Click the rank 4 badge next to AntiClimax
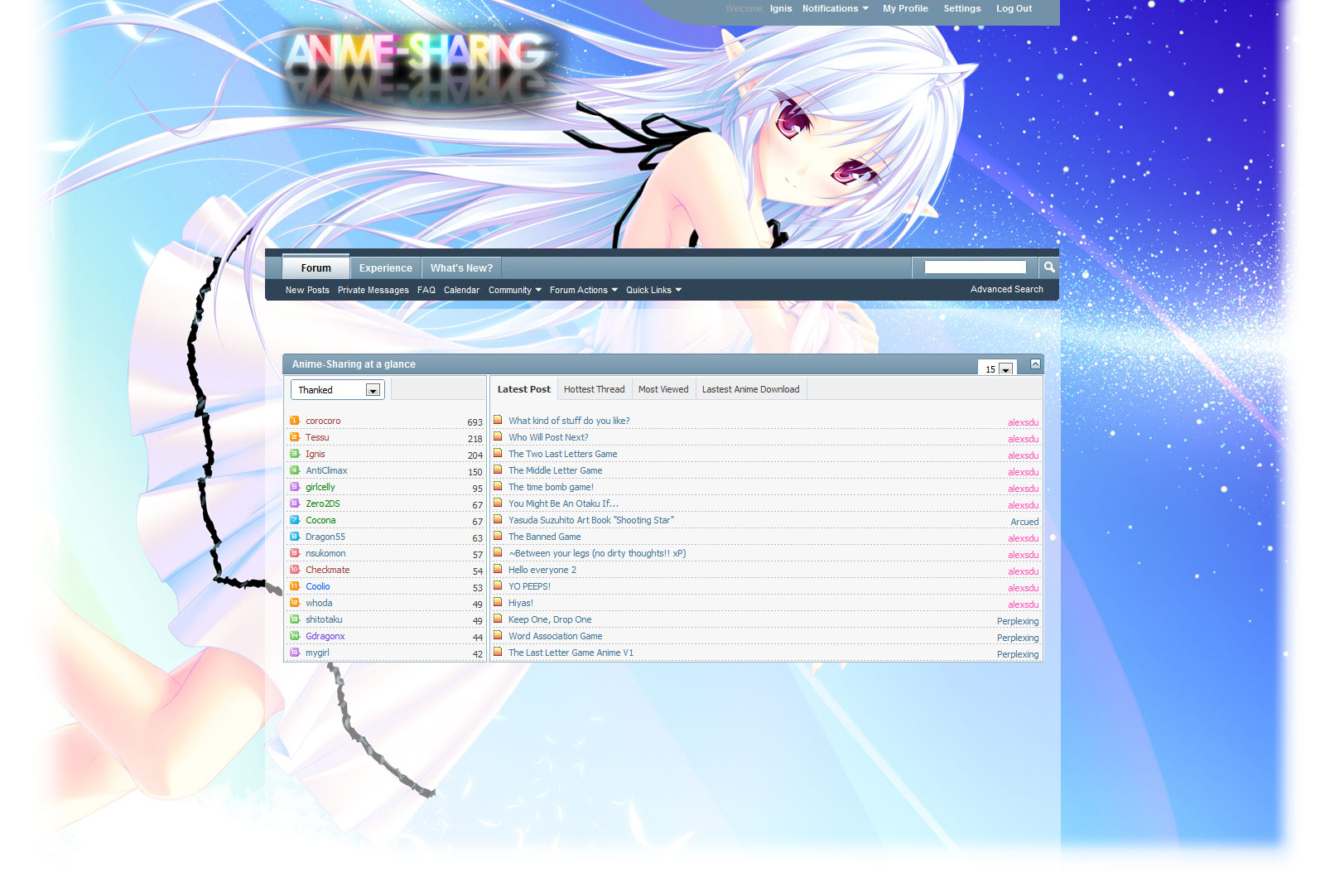The height and width of the screenshot is (896, 1325). click(294, 470)
